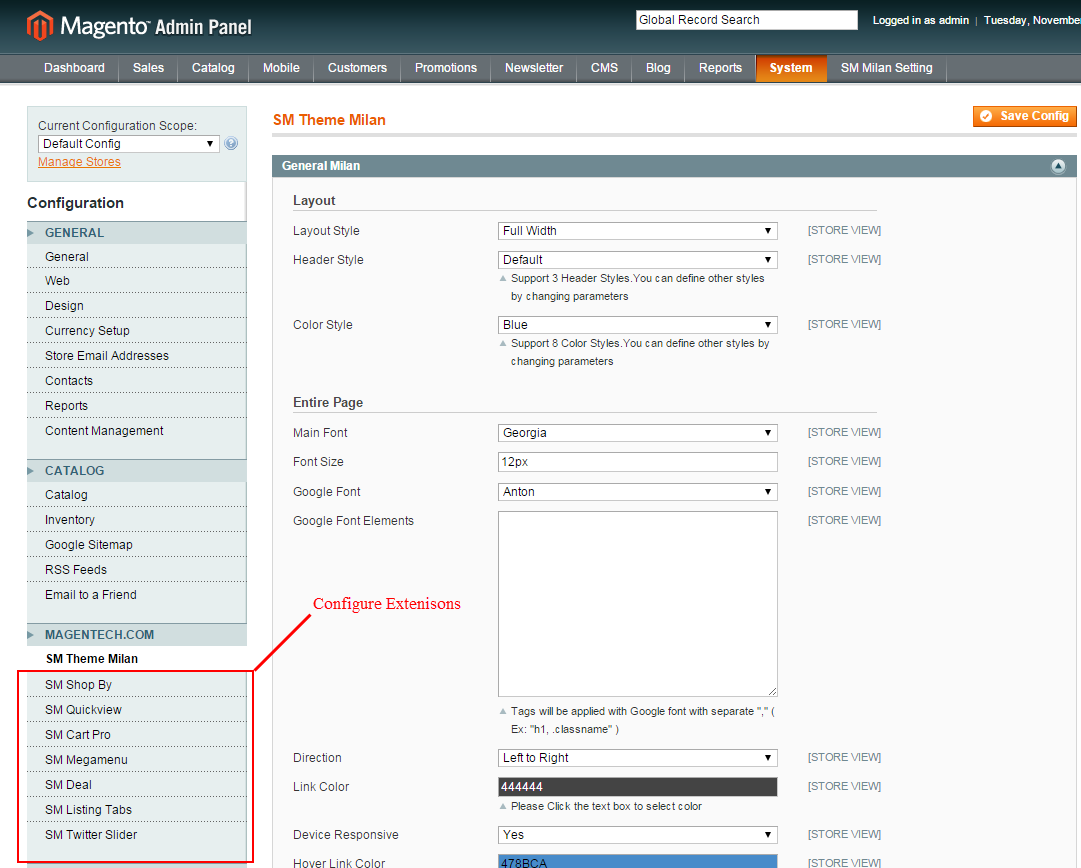
Task: Open Store Email Addresses in sidebar
Action: (x=137, y=356)
